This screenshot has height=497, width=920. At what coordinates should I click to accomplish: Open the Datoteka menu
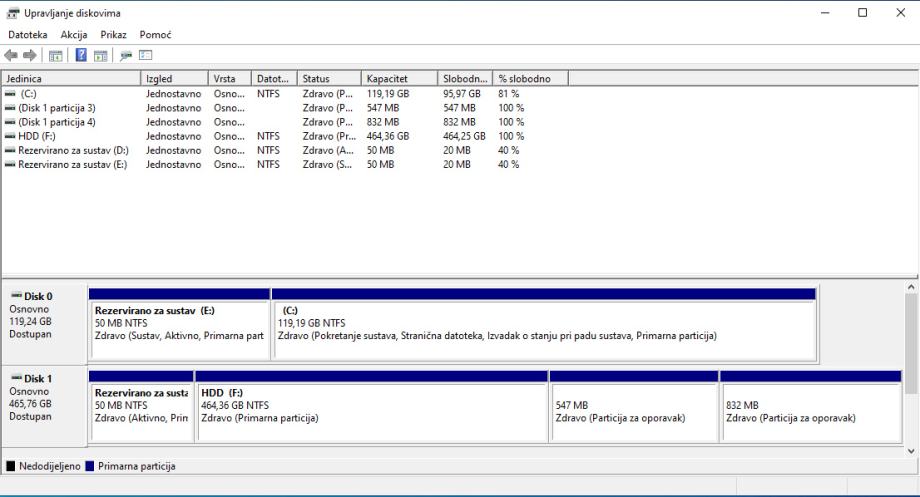(28, 35)
